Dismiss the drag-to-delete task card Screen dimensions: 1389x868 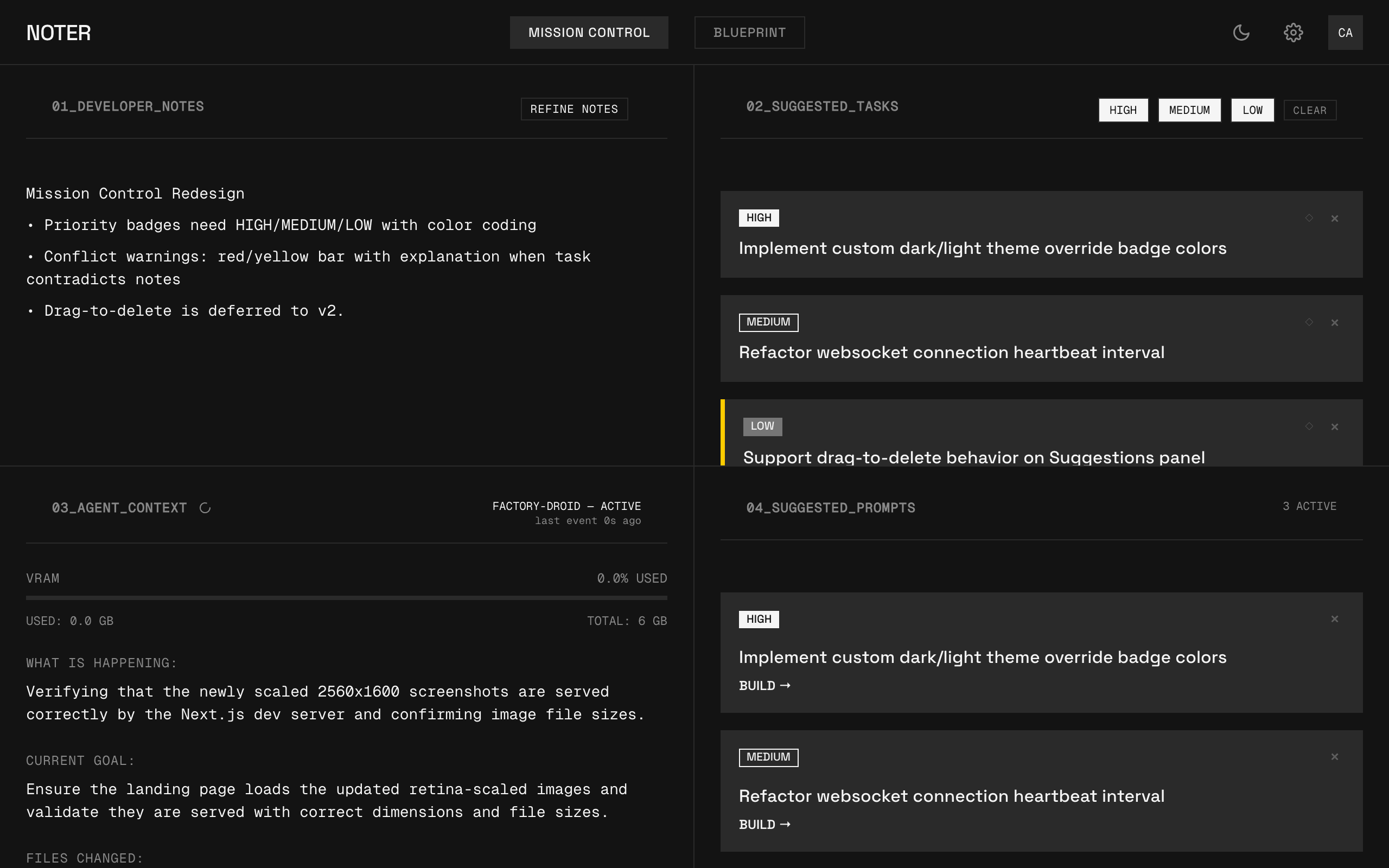[x=1335, y=426]
